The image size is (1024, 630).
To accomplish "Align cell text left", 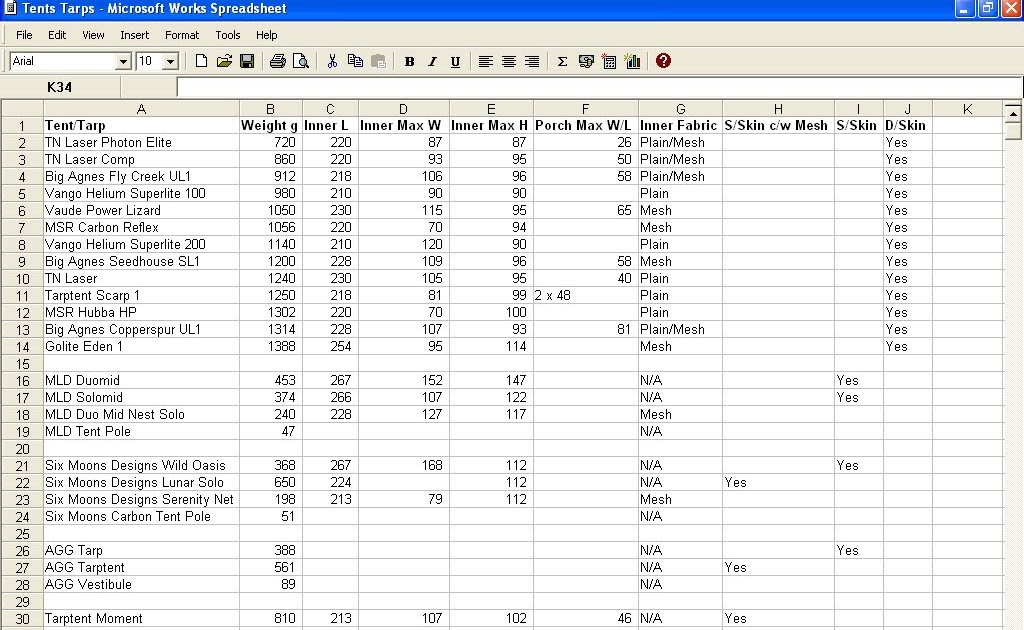I will (x=485, y=61).
